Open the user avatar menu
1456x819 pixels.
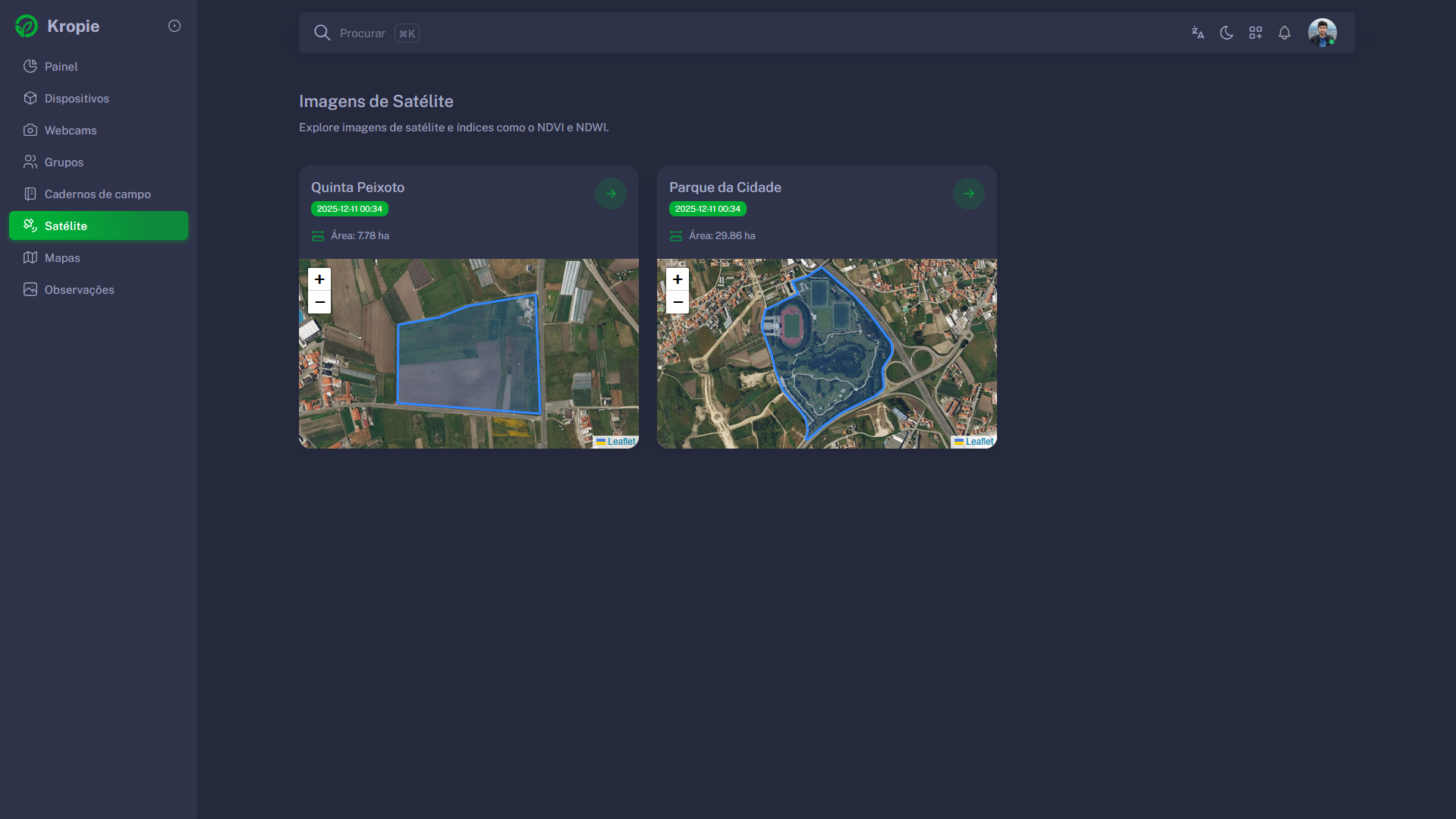pos(1323,32)
